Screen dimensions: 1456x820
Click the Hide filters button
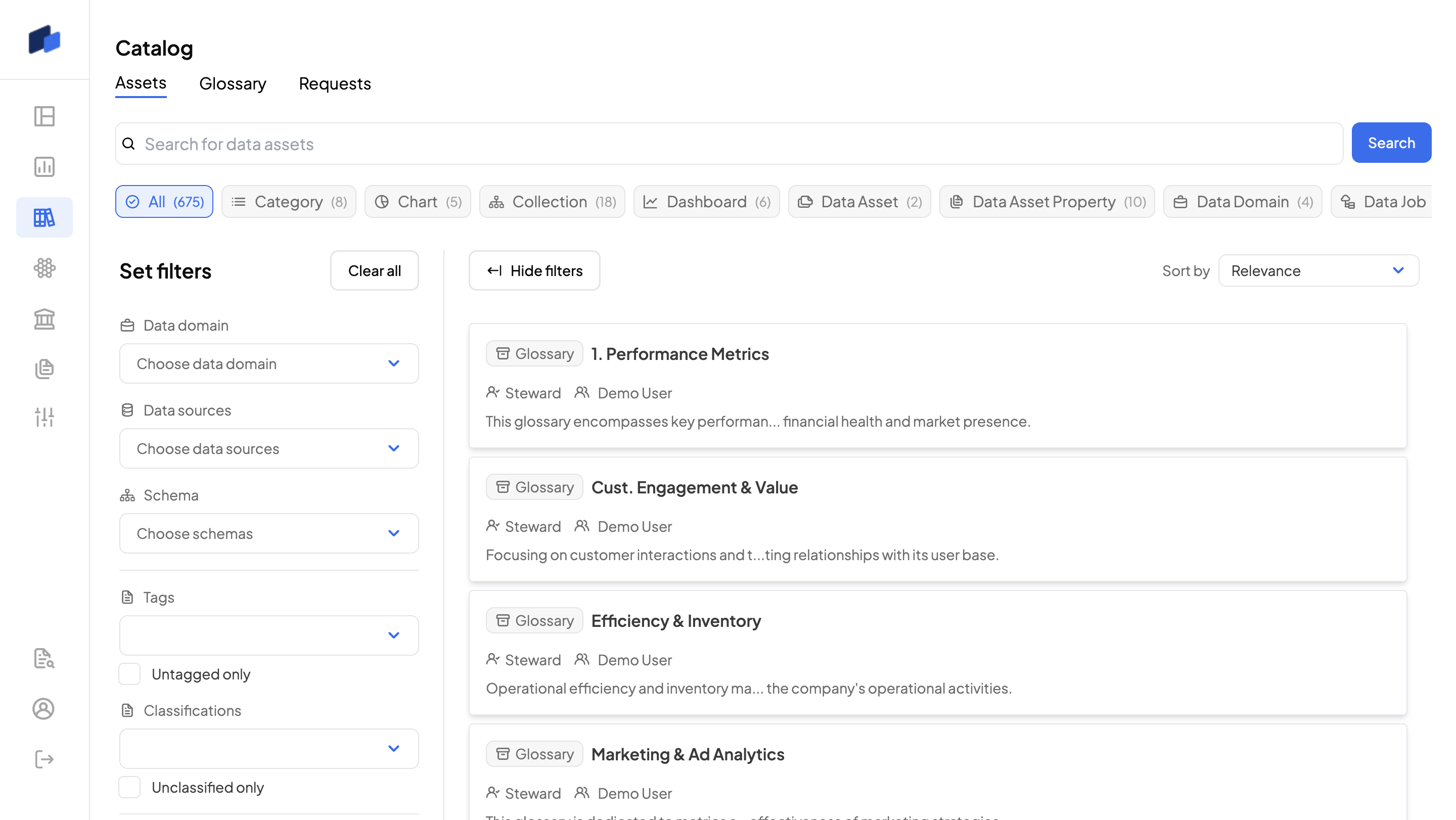pos(534,270)
